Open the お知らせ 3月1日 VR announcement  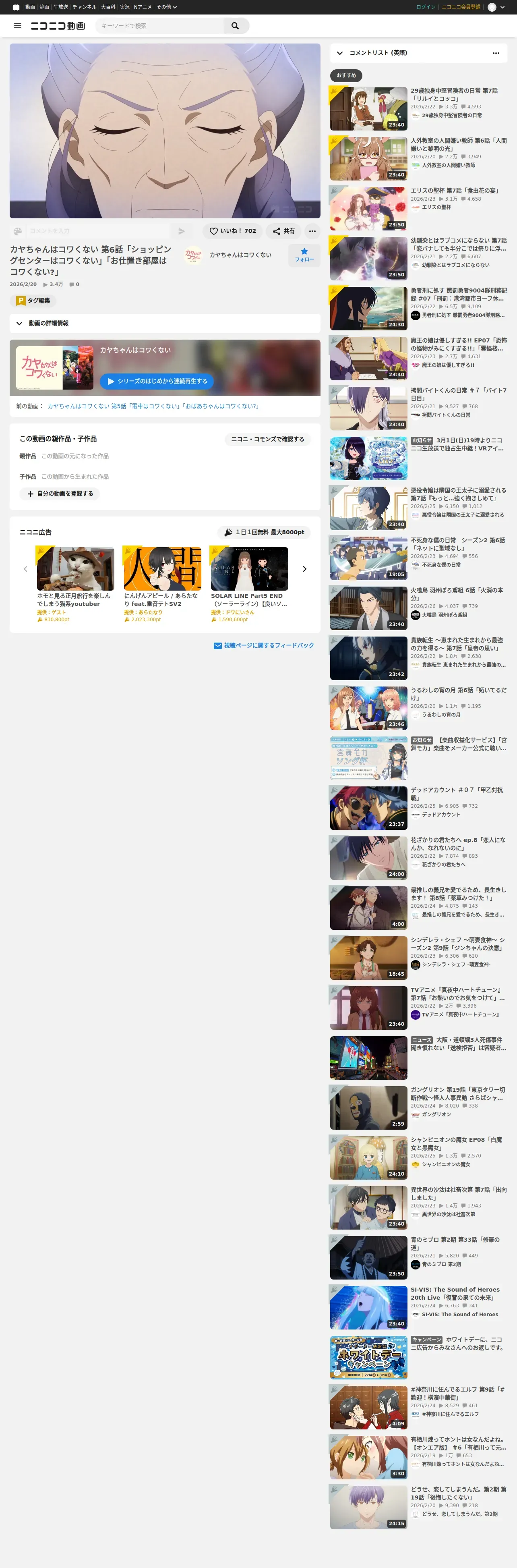[x=418, y=458]
